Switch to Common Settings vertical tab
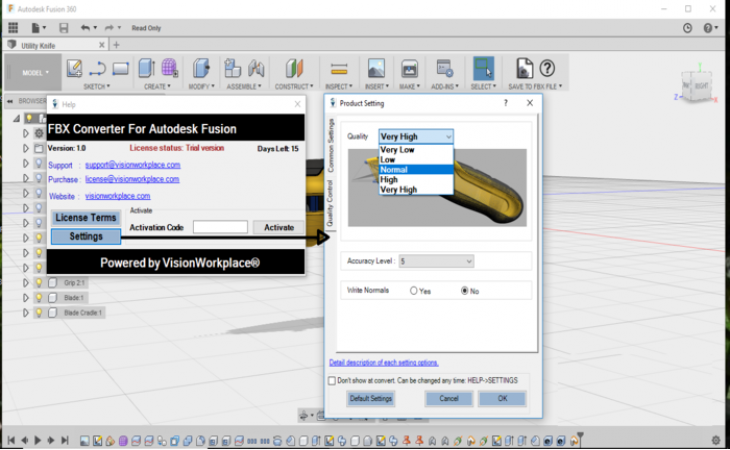Image resolution: width=730 pixels, height=450 pixels. (x=331, y=145)
